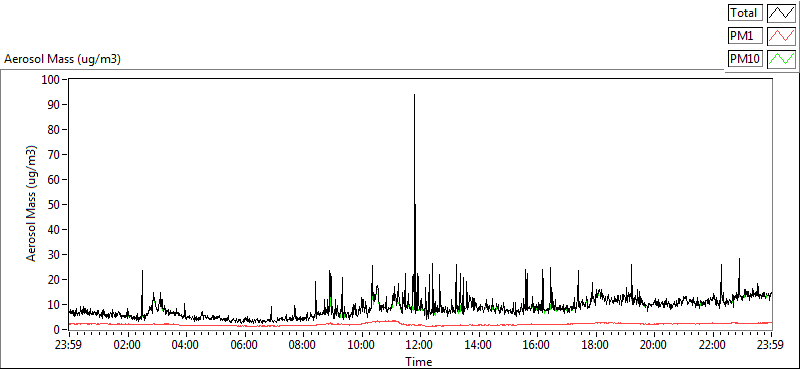Image resolution: width=800 pixels, height=369 pixels.
Task: Click the tall spike peak near 12:00
Action: pos(414,95)
